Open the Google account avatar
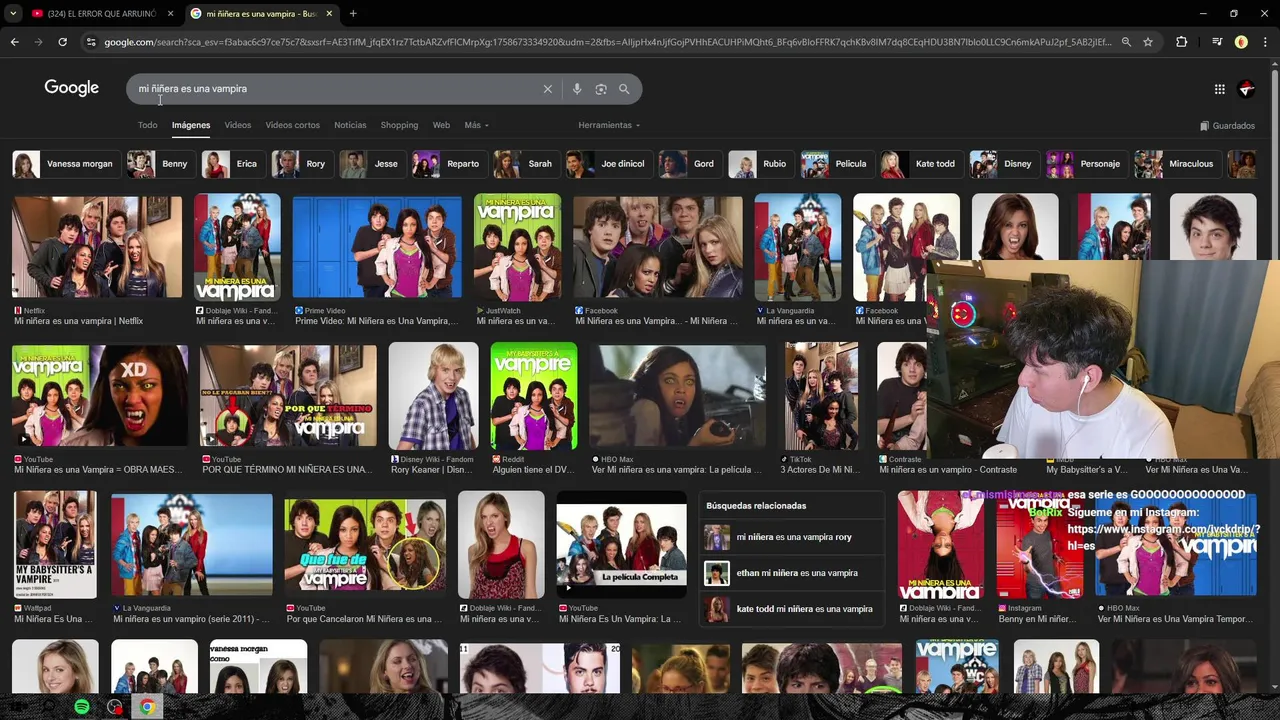The width and height of the screenshot is (1280, 720). point(1246,89)
